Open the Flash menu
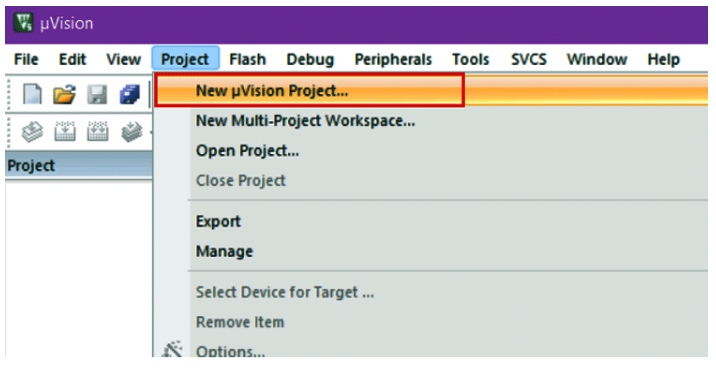716x372 pixels. [x=247, y=59]
